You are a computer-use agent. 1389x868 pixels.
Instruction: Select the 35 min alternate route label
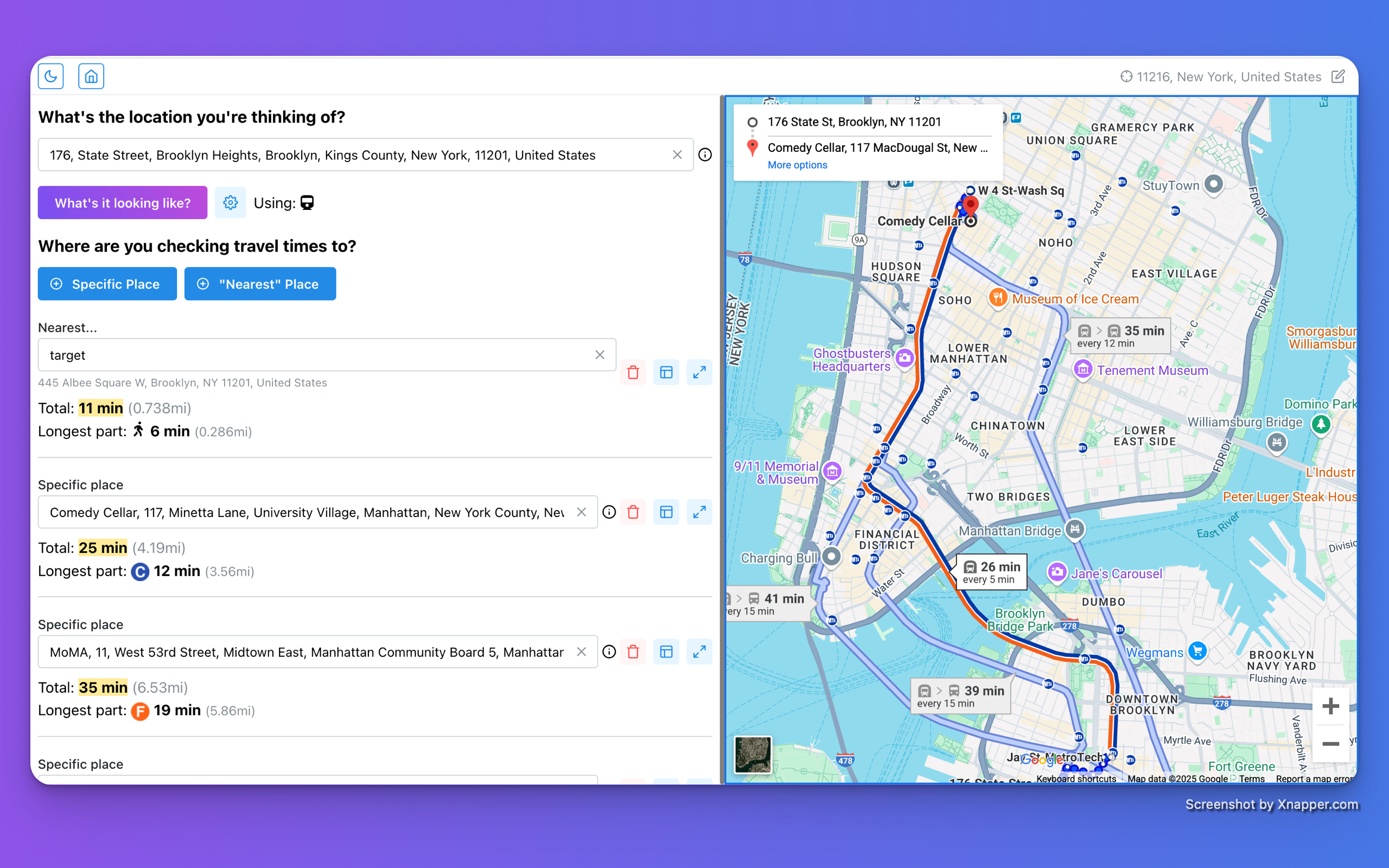(1120, 336)
